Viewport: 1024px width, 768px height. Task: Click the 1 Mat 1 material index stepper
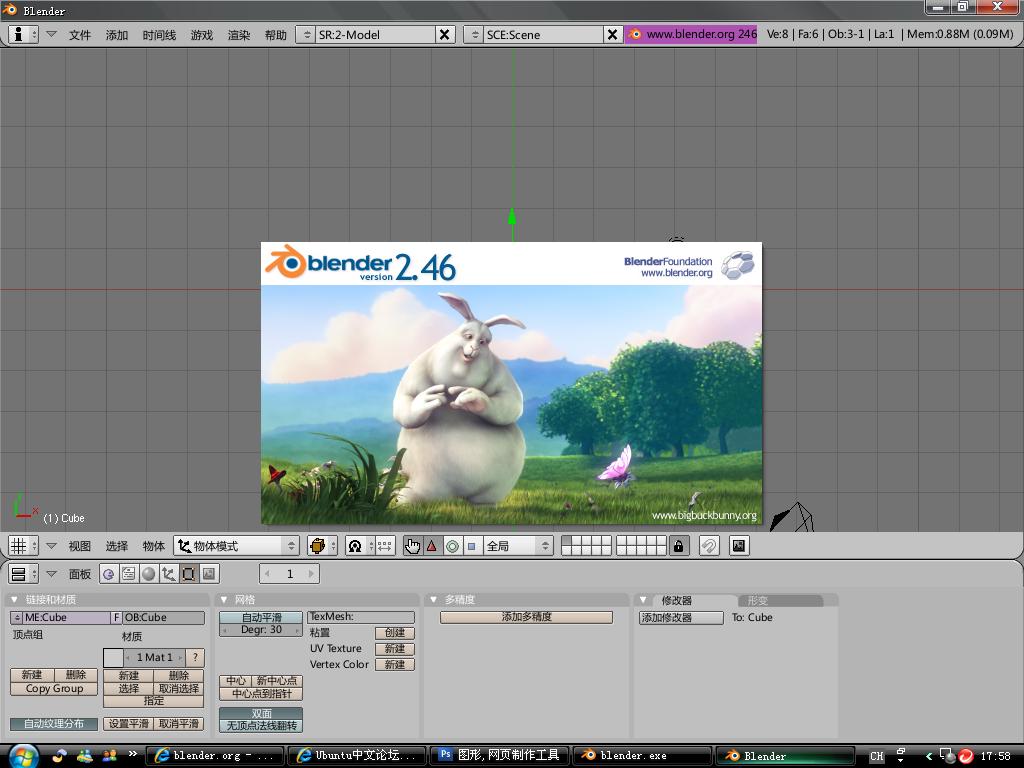coord(155,658)
